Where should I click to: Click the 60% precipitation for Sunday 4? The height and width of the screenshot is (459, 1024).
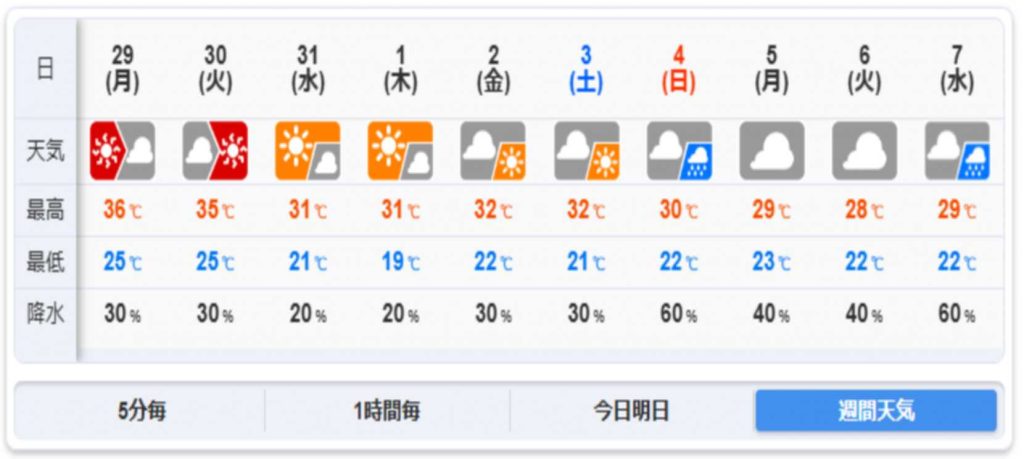(x=679, y=315)
